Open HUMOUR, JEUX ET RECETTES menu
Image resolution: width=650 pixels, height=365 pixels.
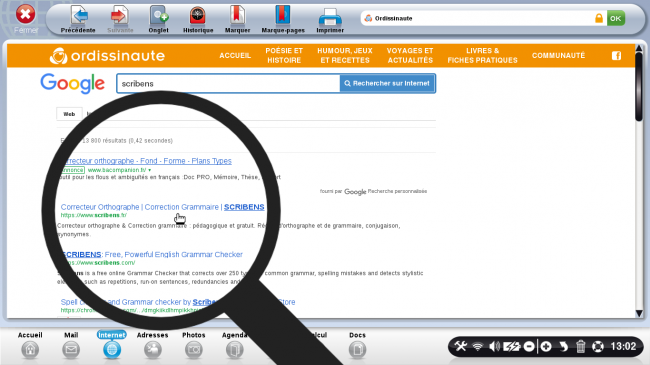coord(345,56)
